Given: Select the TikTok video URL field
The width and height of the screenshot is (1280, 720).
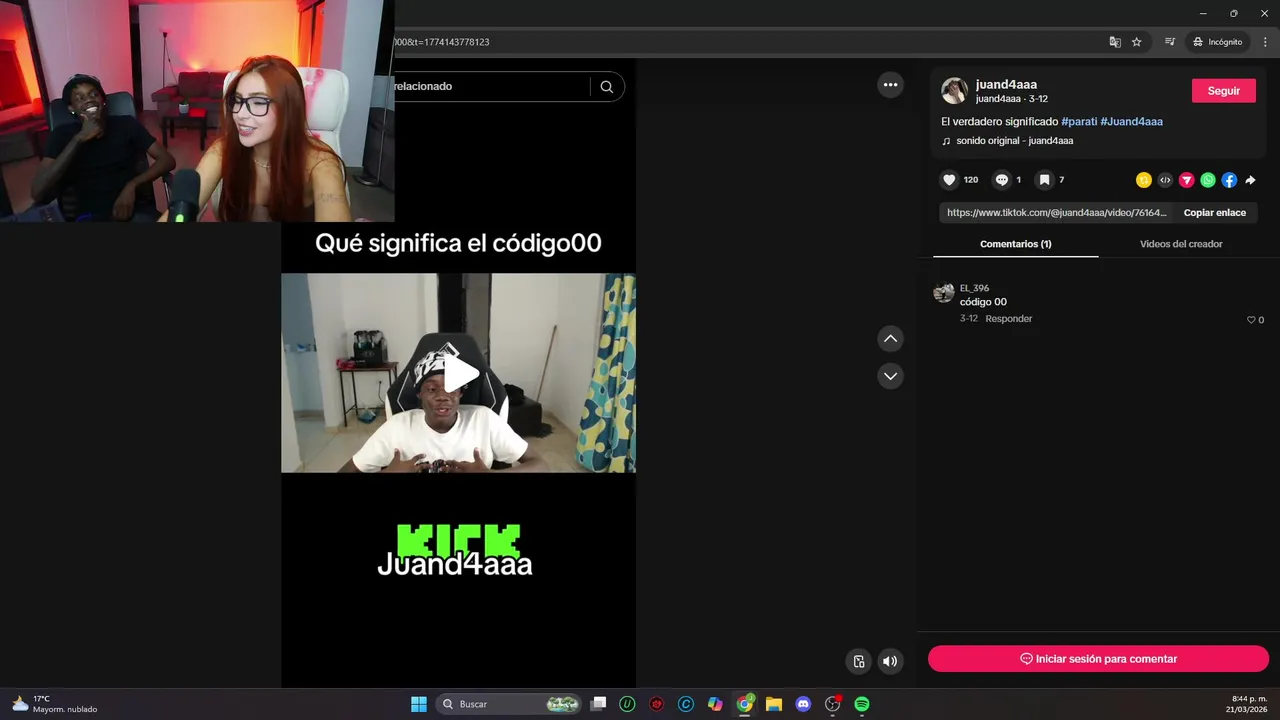Looking at the screenshot, I should coord(1057,213).
